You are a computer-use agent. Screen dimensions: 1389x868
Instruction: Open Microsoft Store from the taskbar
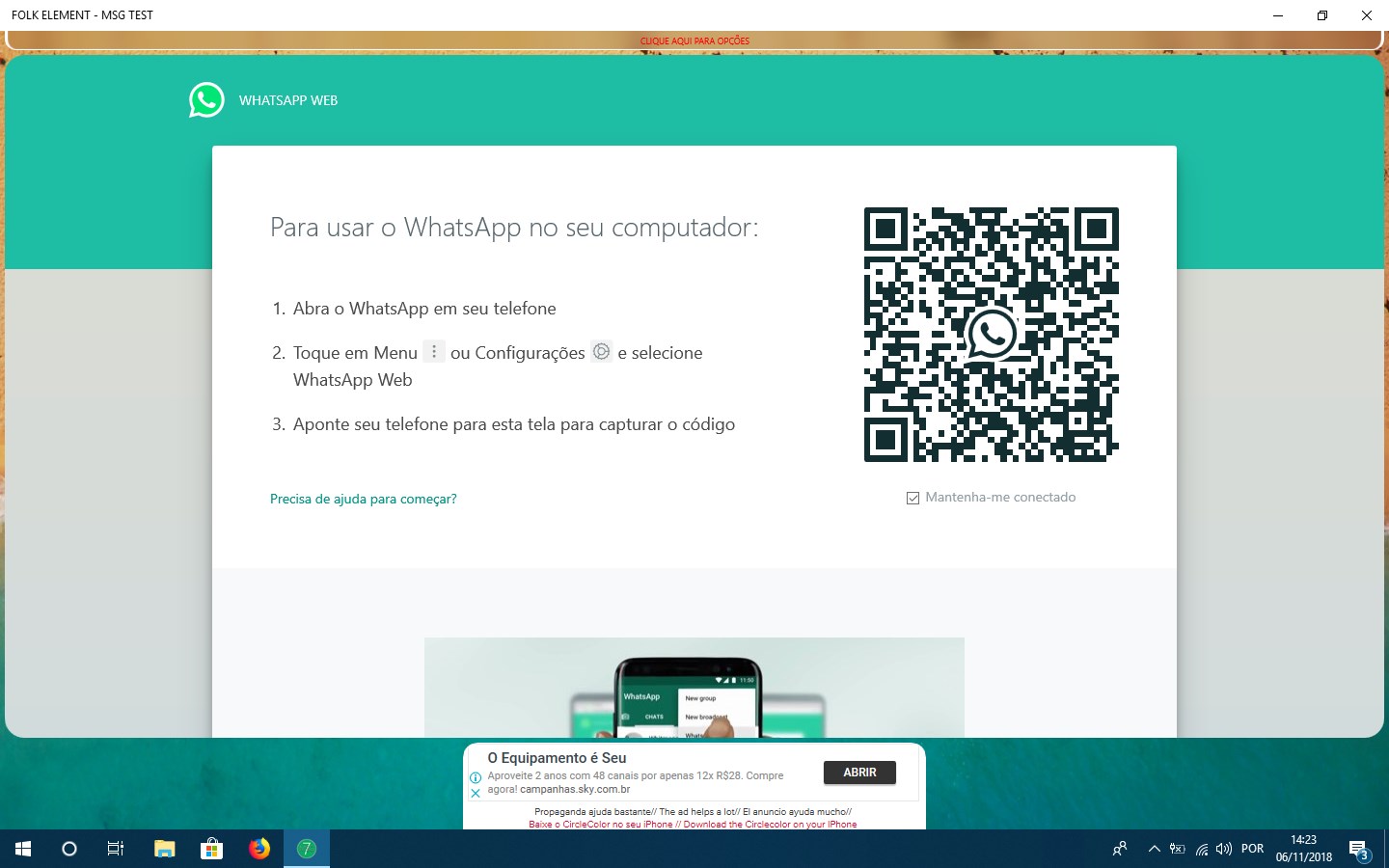212,849
